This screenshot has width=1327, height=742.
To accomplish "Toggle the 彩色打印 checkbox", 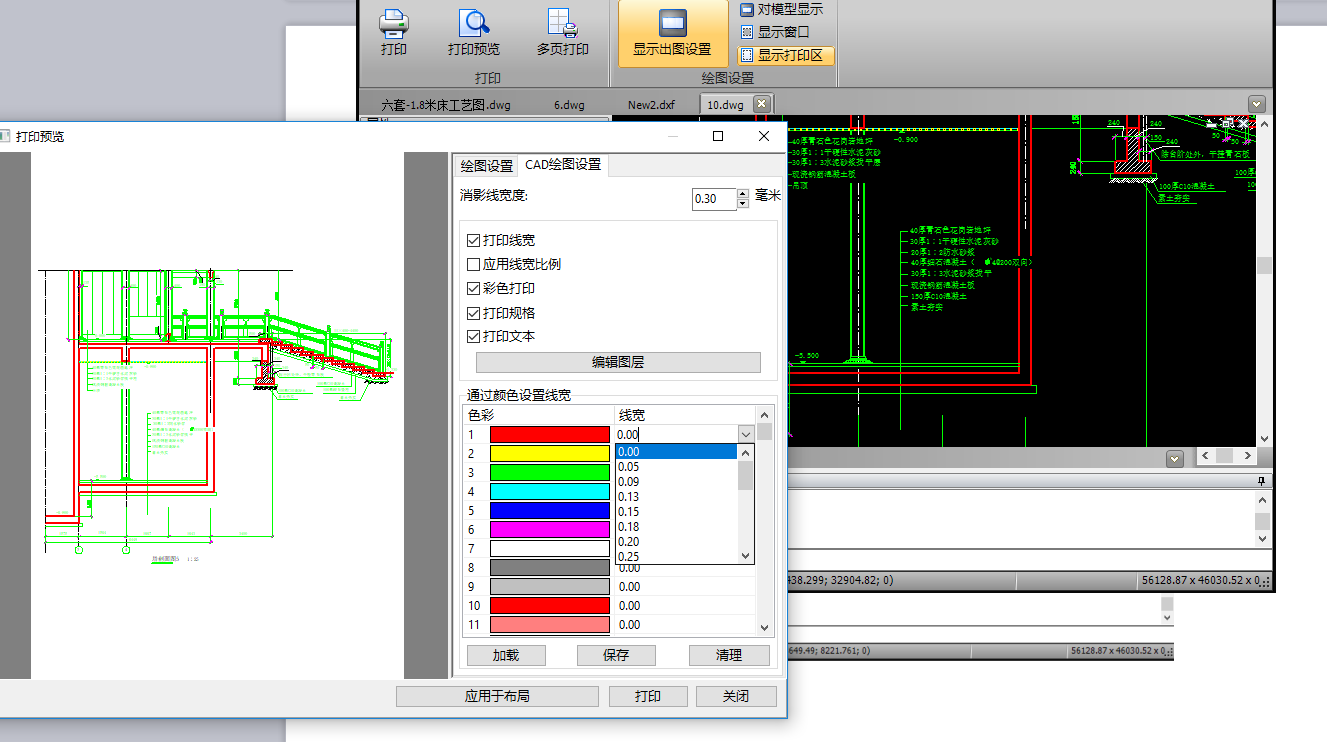I will (474, 288).
